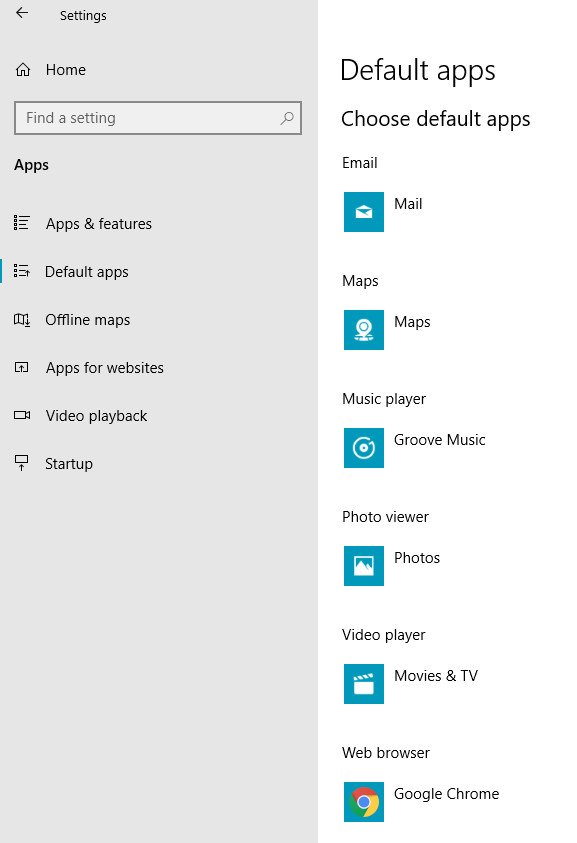Screen dimensions: 577x843
Task: Click the Google Chrome browser icon
Action: click(364, 802)
